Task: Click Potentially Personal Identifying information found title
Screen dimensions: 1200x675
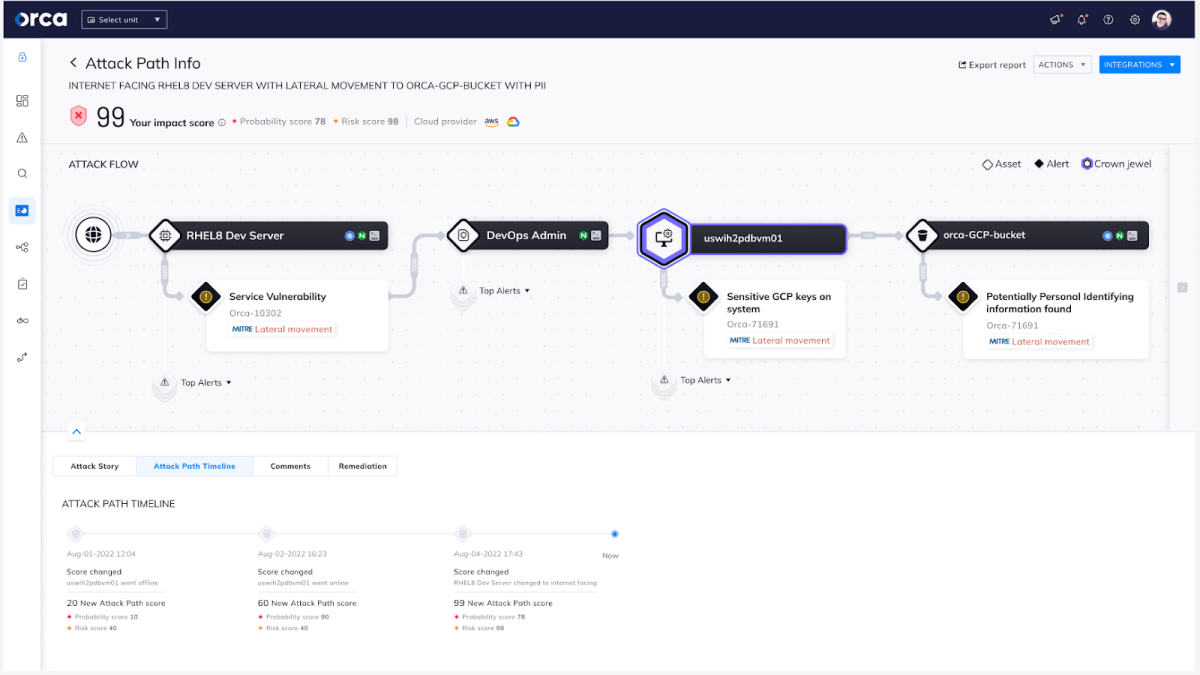Action: point(1060,303)
